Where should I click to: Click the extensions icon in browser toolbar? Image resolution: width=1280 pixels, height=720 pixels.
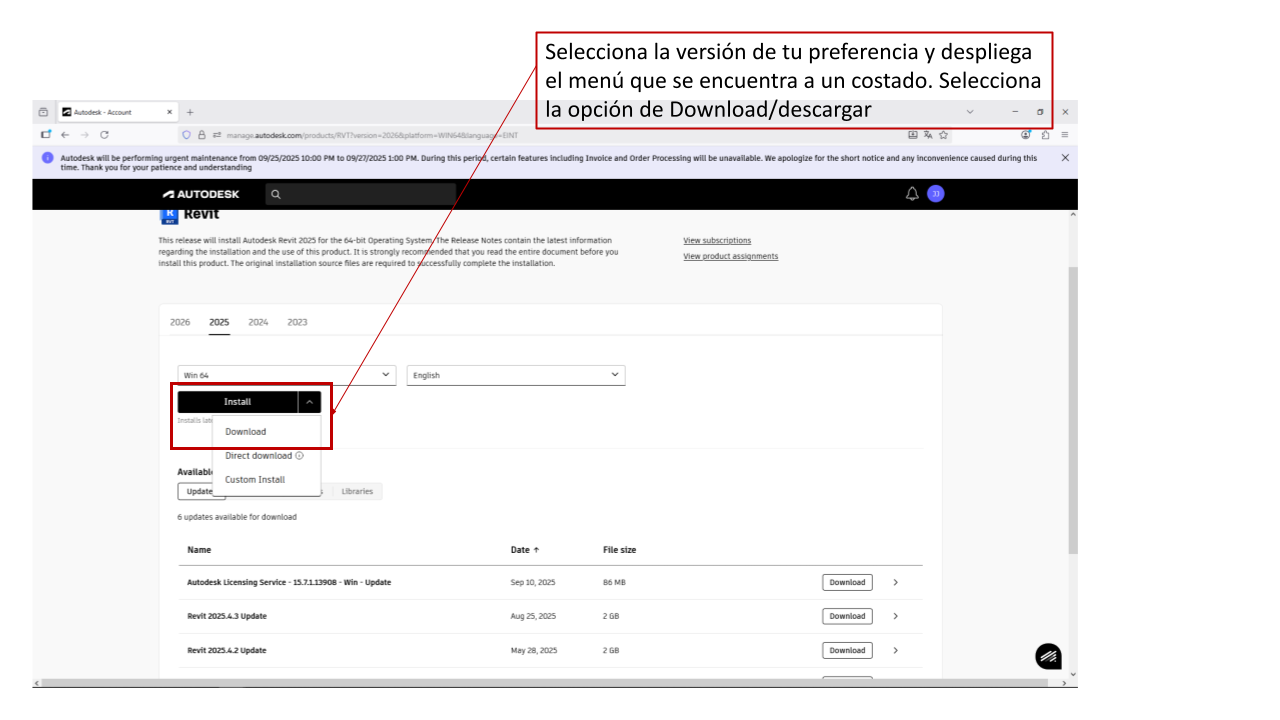[1045, 134]
